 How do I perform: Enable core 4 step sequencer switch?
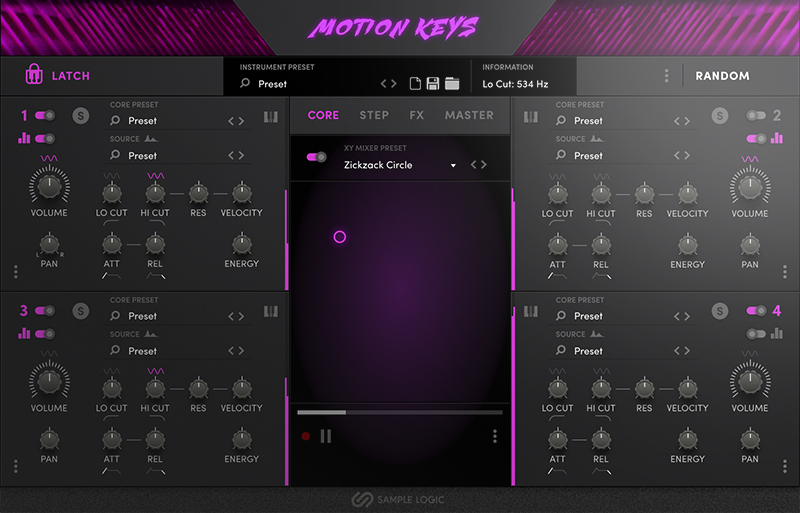point(756,334)
